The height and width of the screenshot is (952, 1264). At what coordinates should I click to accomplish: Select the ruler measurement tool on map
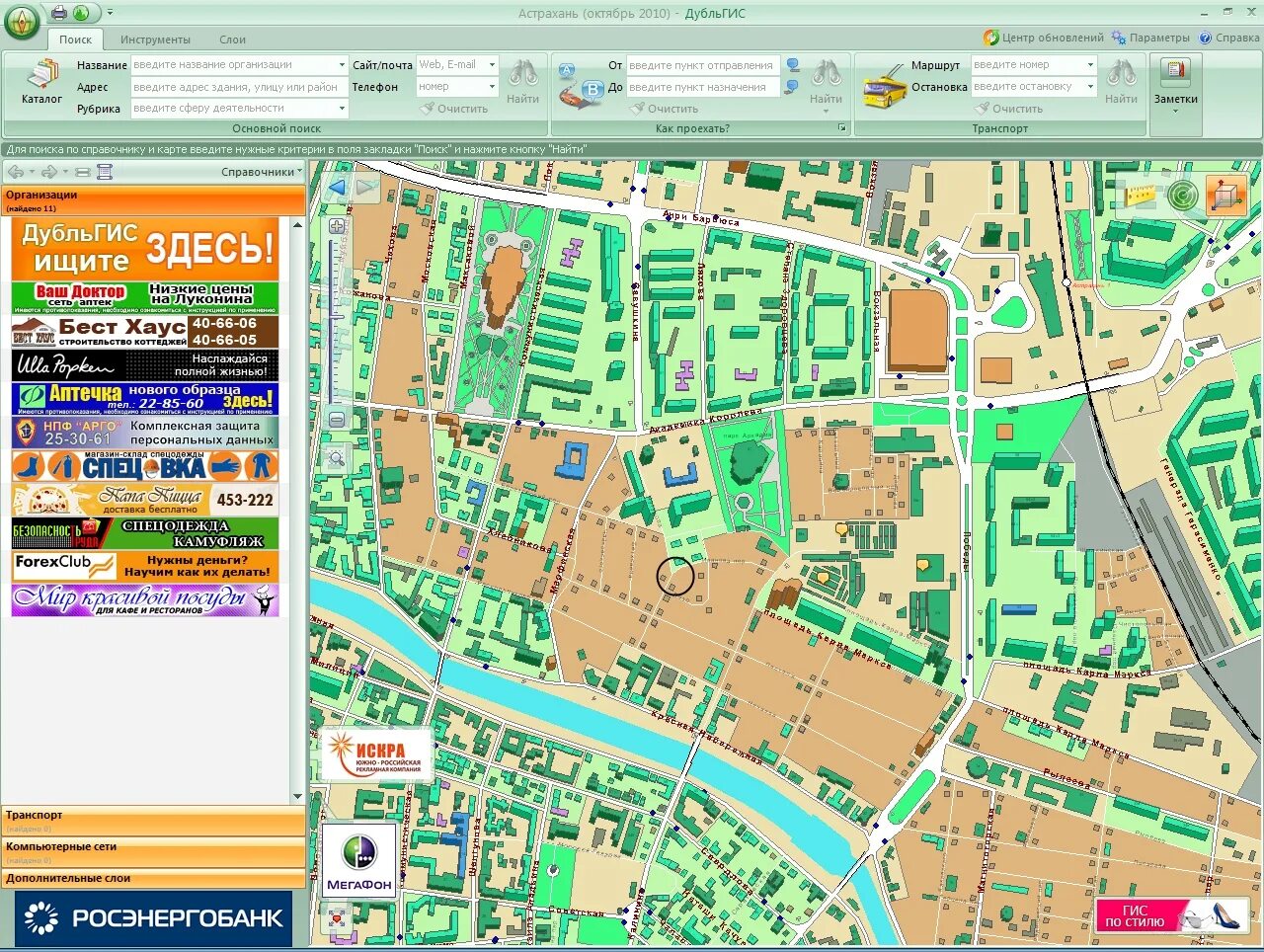[x=1140, y=194]
